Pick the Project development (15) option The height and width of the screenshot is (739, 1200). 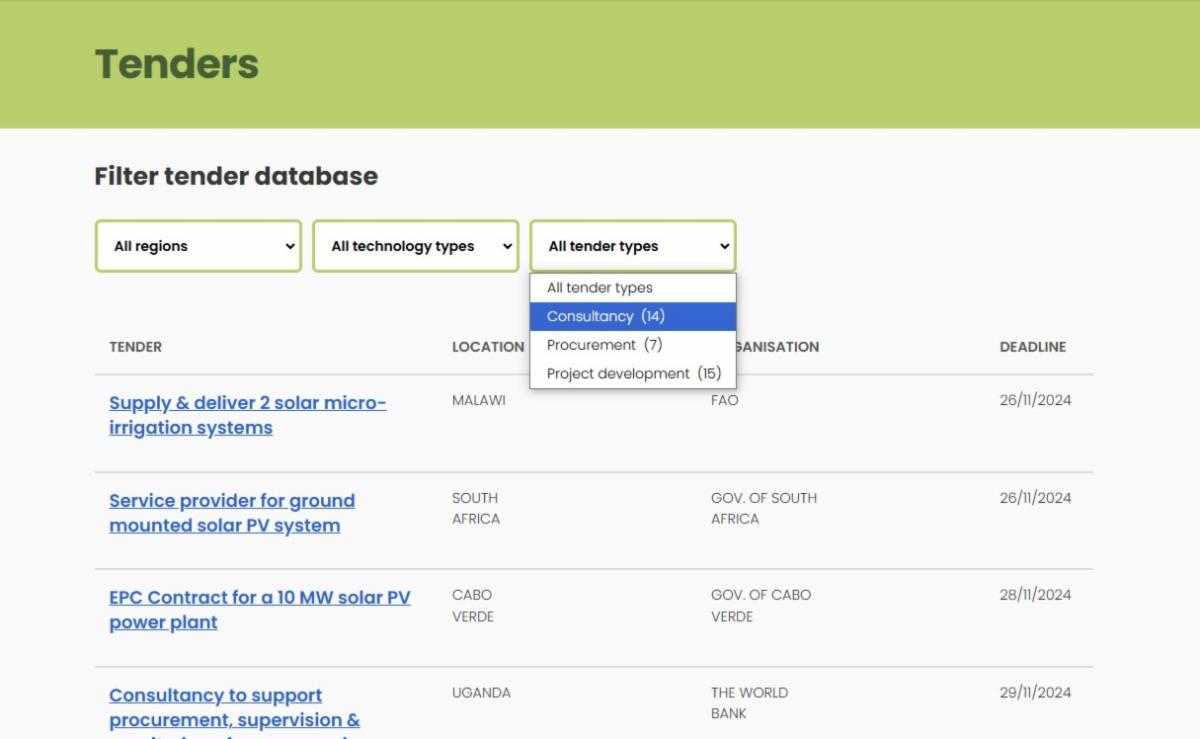tap(632, 373)
